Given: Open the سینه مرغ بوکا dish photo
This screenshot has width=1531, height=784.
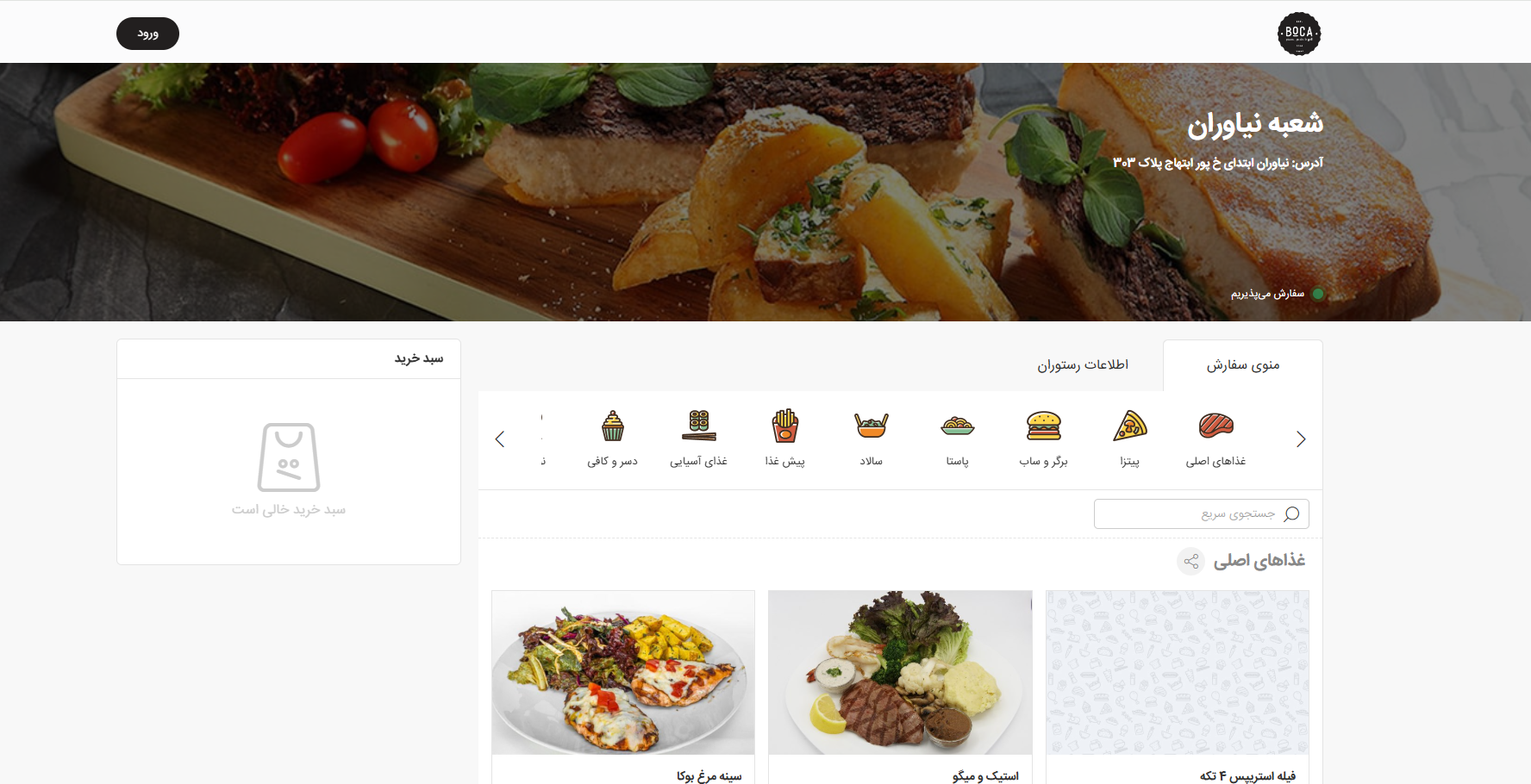Looking at the screenshot, I should pyautogui.click(x=623, y=673).
